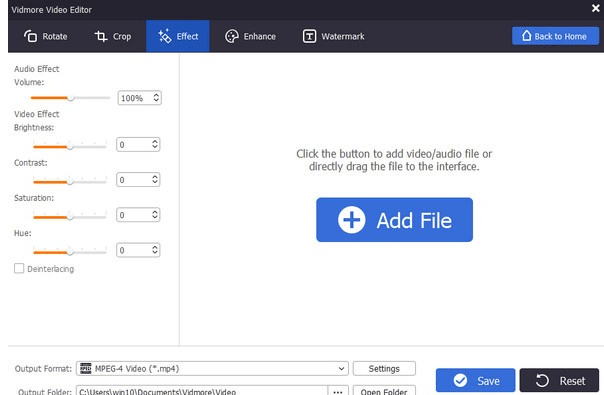Click the Saturation value field
This screenshot has width=604, height=395.
(138, 215)
